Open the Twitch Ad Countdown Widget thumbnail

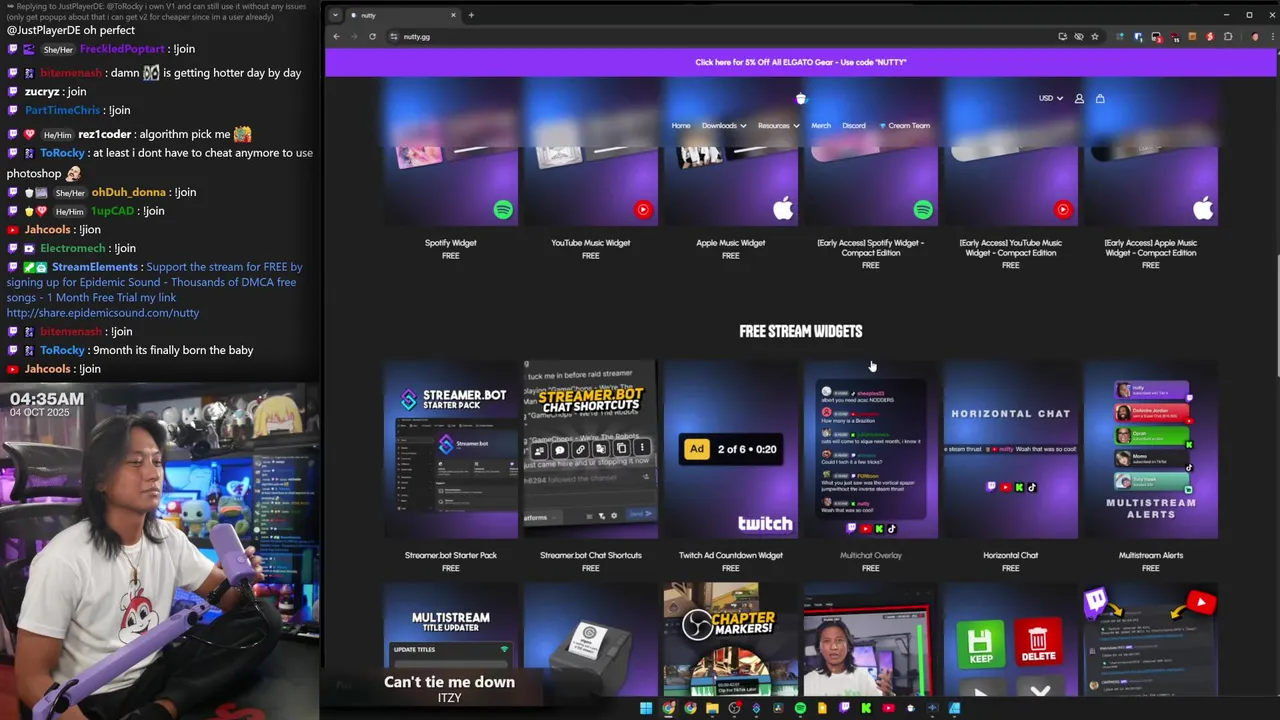pos(730,449)
